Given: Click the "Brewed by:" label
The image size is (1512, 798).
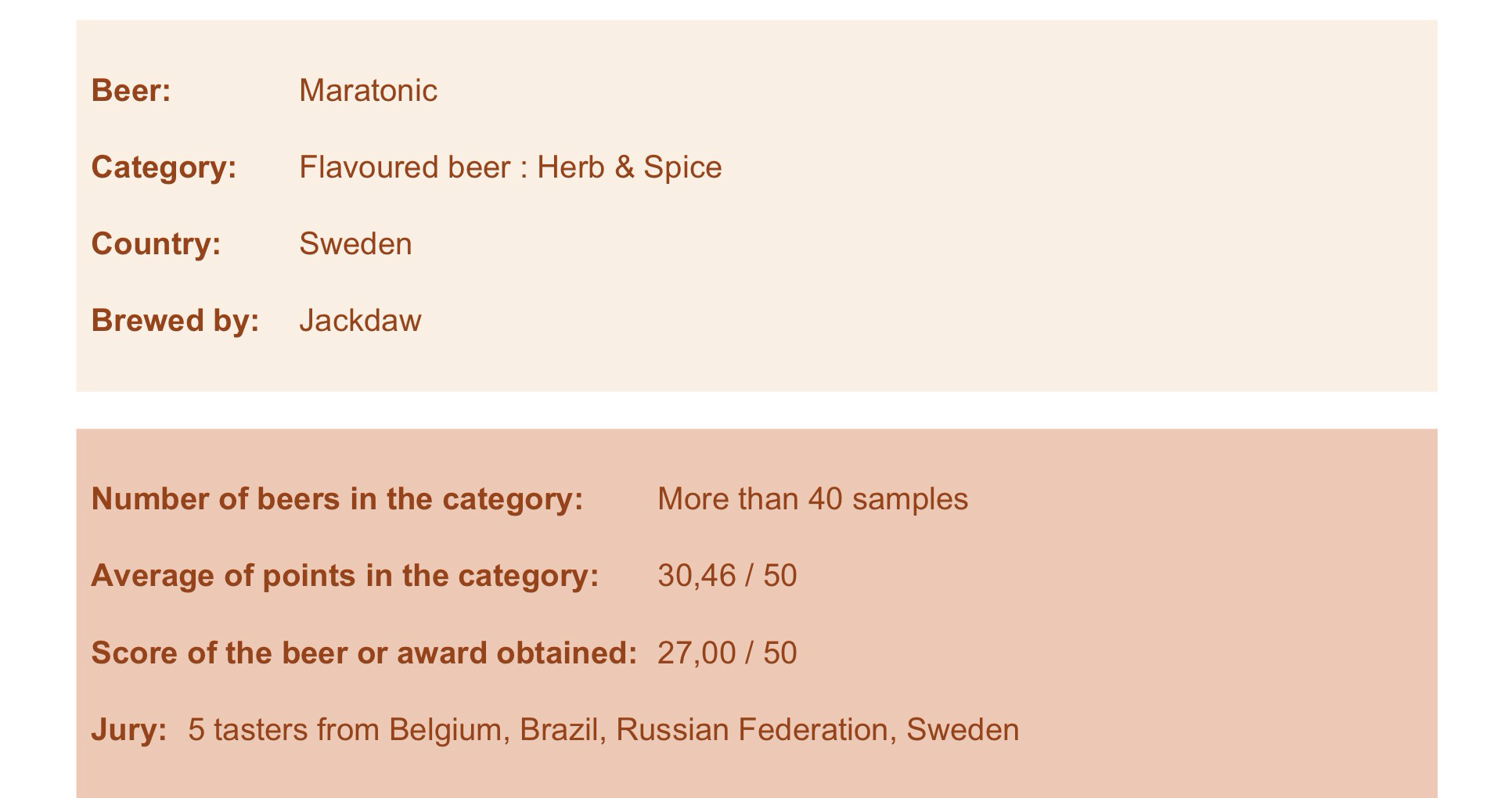Looking at the screenshot, I should coord(175,321).
